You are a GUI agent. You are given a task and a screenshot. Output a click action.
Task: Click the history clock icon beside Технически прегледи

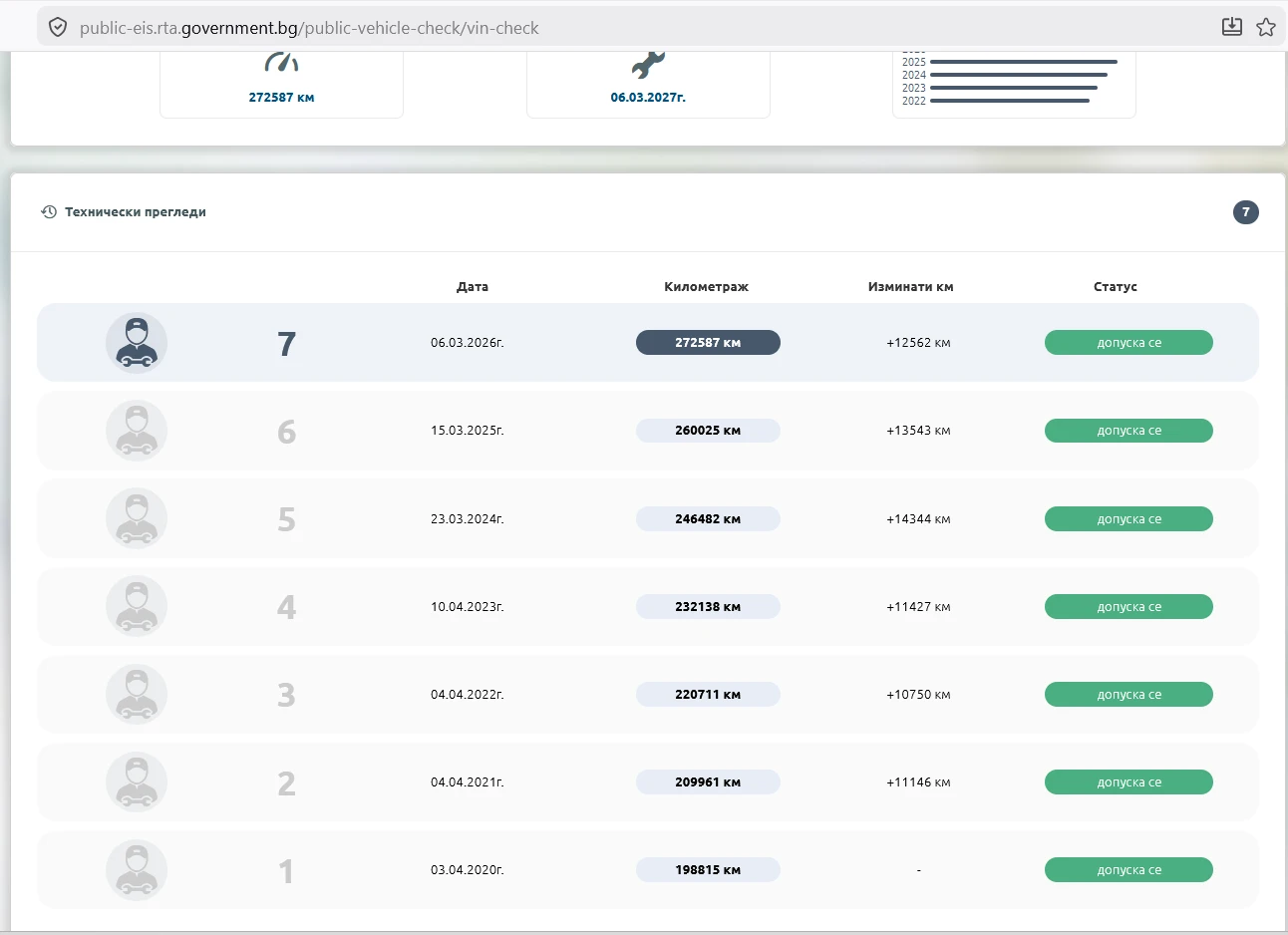(x=49, y=212)
